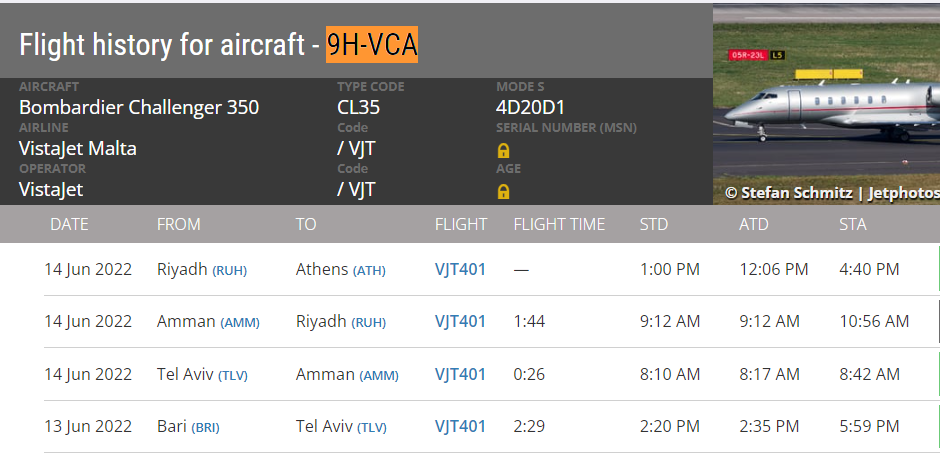Open the aircraft photo thumbnail

[x=826, y=104]
